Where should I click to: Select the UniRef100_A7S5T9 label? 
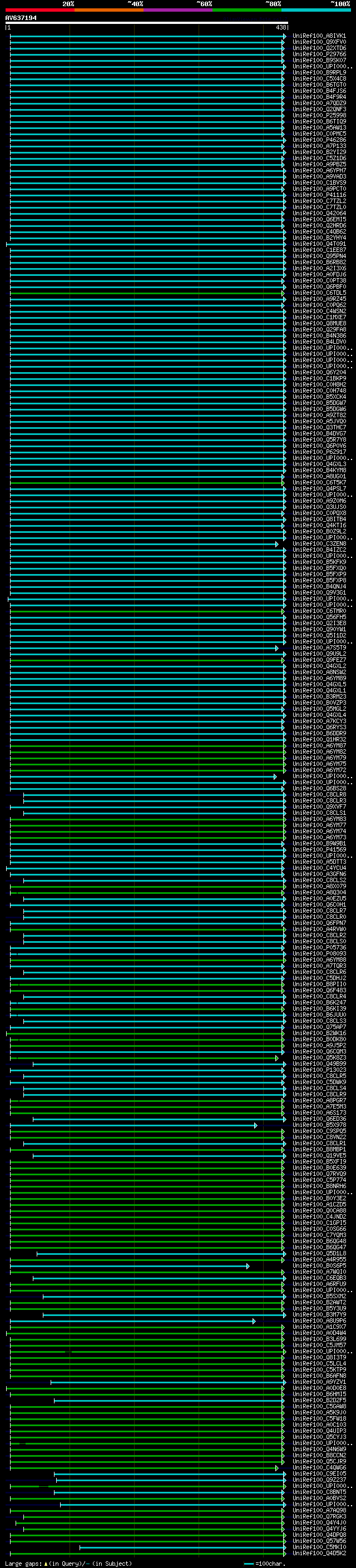point(319,647)
